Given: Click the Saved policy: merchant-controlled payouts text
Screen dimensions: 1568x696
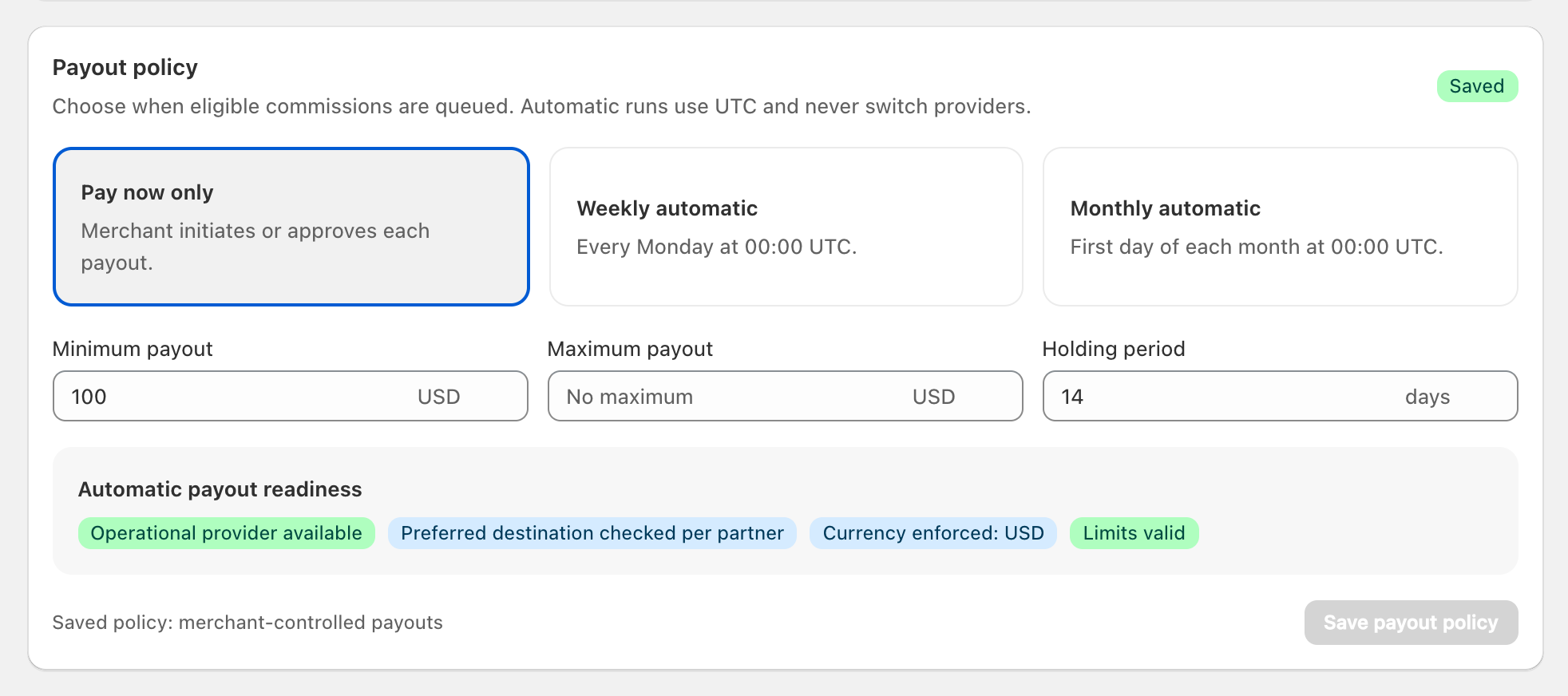Looking at the screenshot, I should coord(247,623).
